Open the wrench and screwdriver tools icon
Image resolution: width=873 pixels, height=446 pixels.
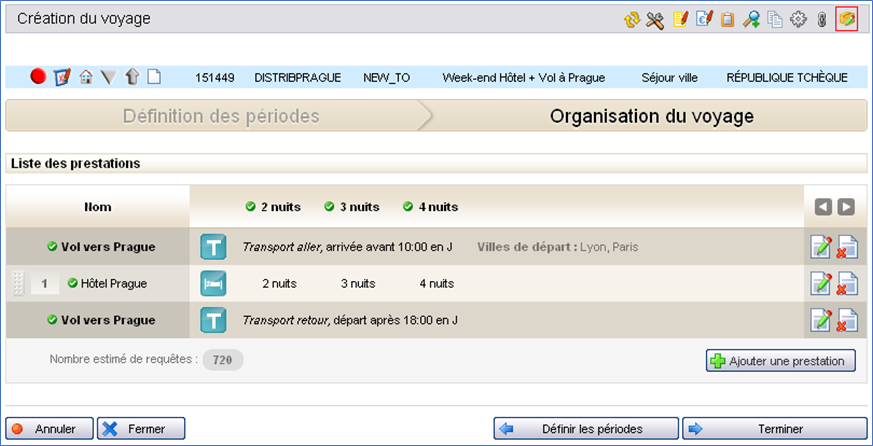tap(655, 19)
